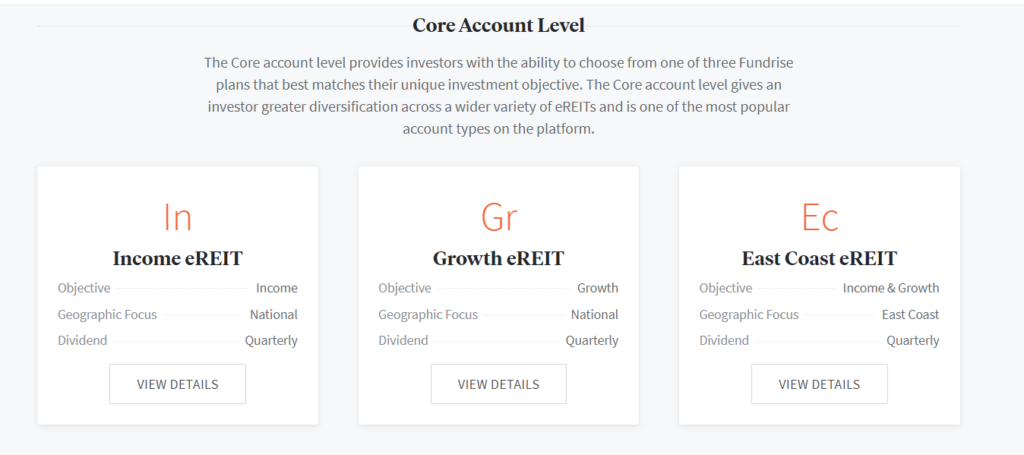Click the orange 'Ec' East Coast eREIT symbol
Image resolution: width=1024 pixels, height=455 pixels.
[820, 217]
